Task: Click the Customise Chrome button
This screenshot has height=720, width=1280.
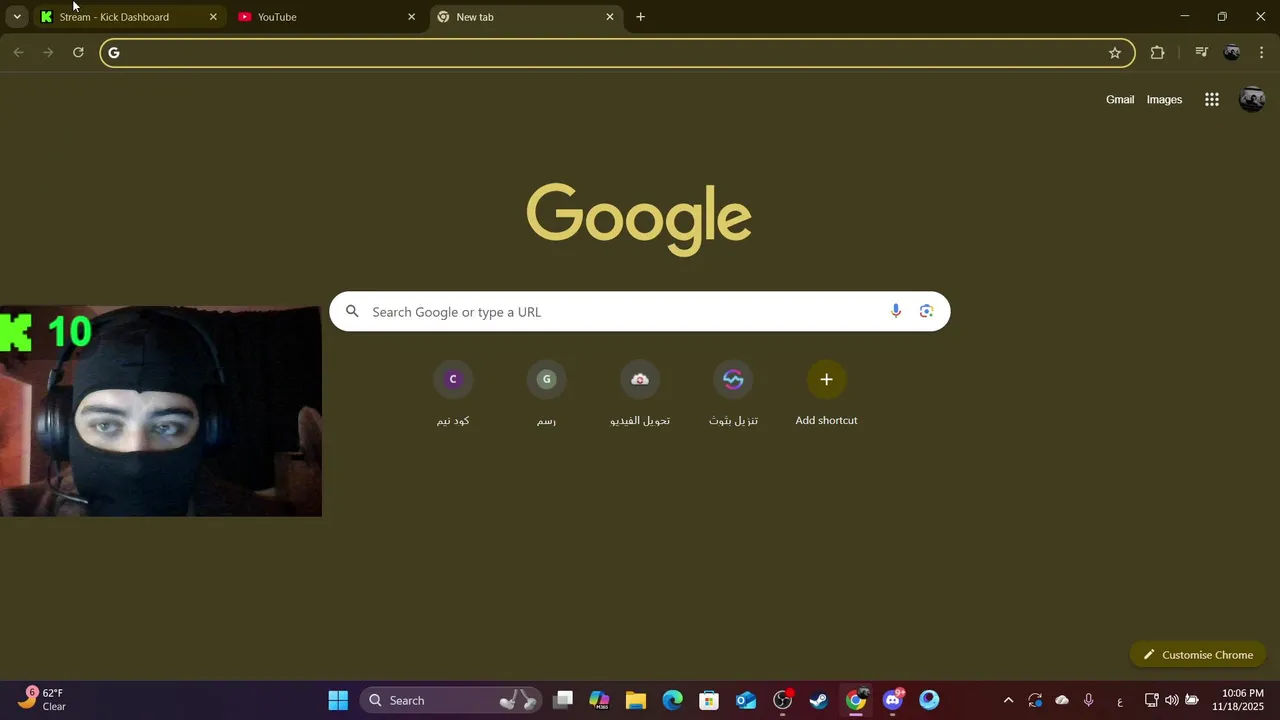Action: [1198, 655]
